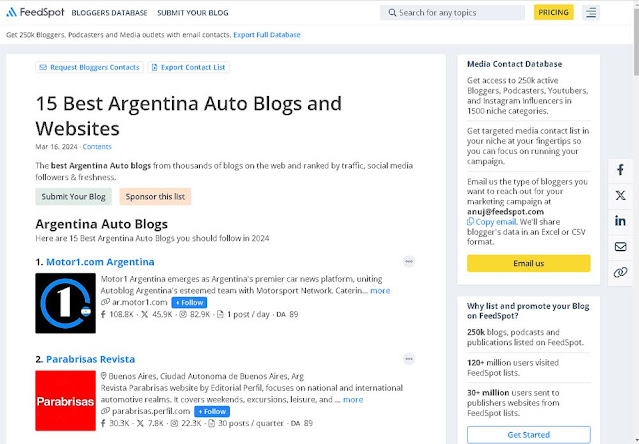Click Export Full Database link

pos(267,35)
